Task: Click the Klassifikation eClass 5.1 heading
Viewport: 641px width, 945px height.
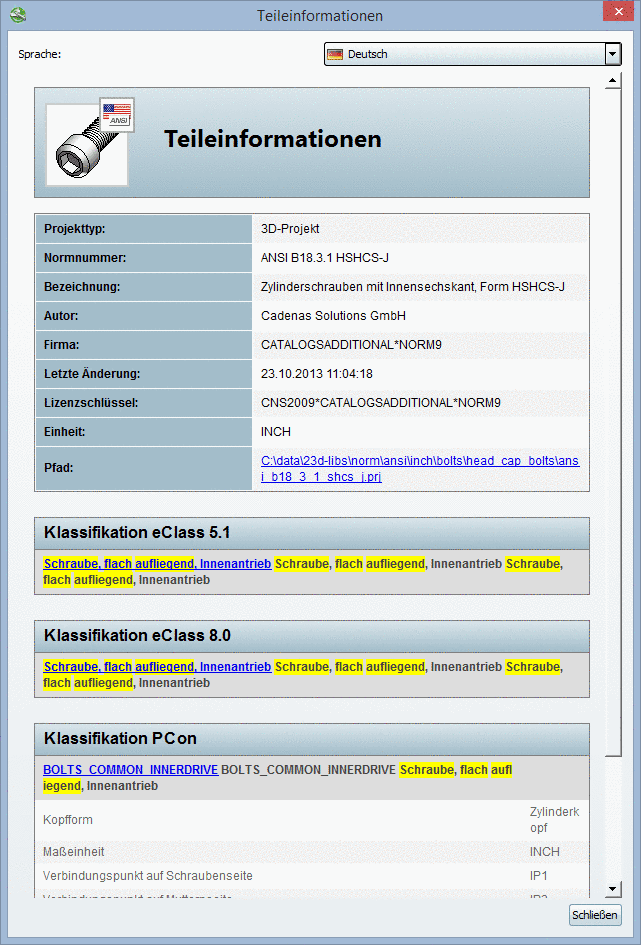Action: [x=137, y=533]
